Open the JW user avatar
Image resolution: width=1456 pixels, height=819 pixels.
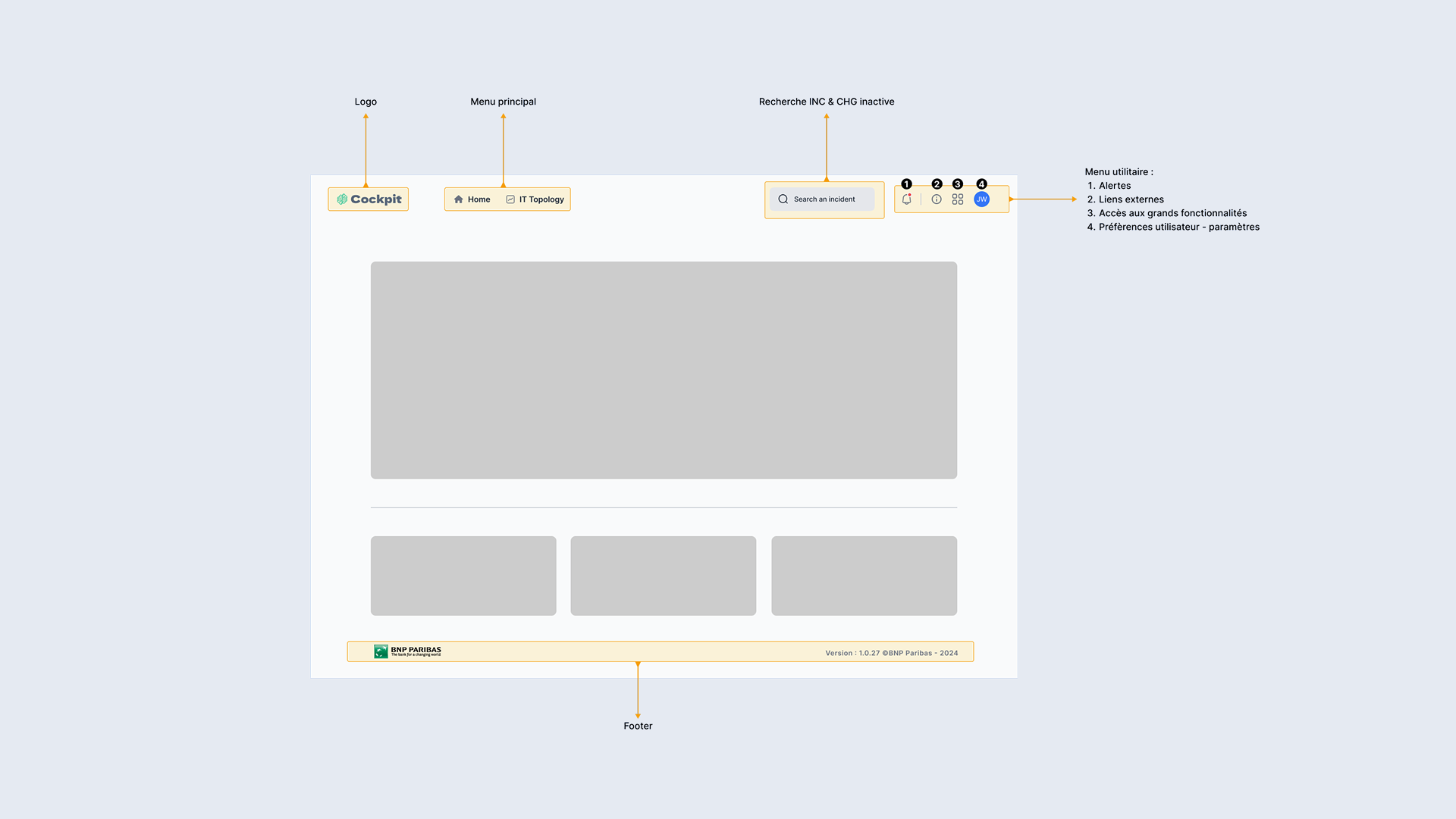pos(981,199)
